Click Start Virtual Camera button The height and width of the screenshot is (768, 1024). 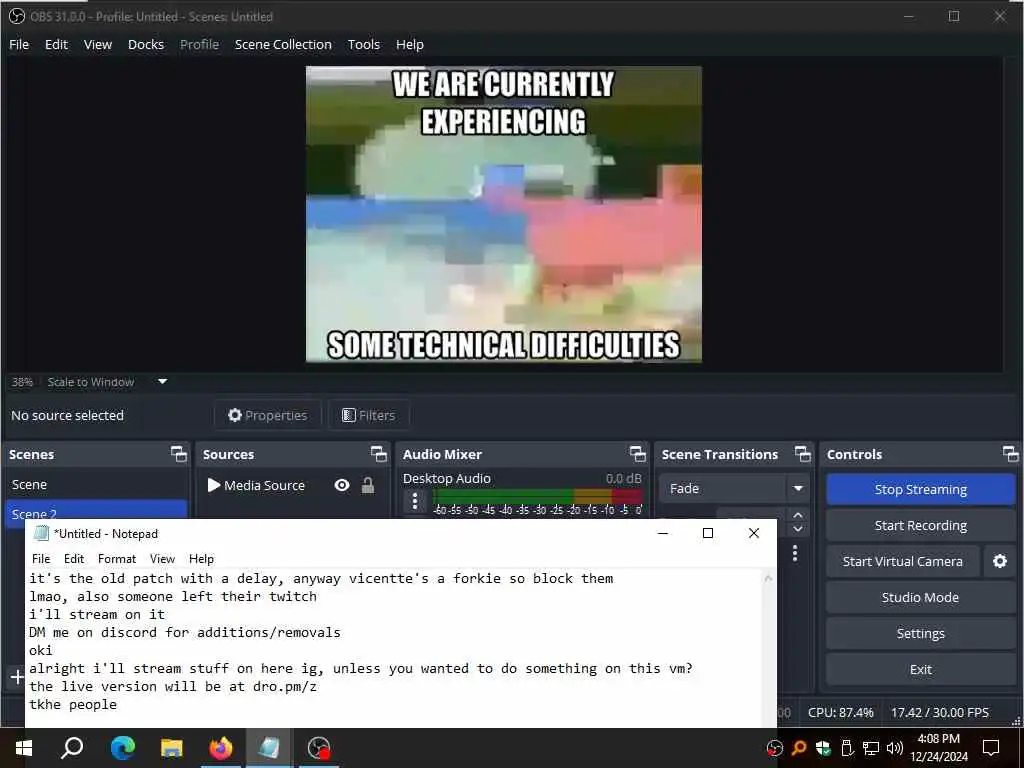tap(903, 561)
